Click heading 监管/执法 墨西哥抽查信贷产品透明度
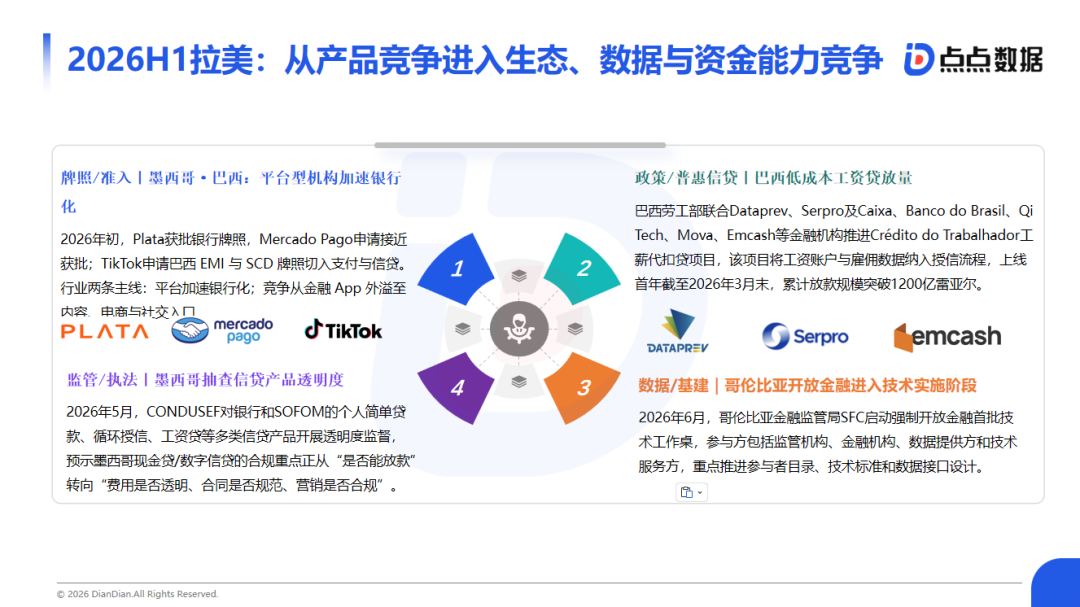The width and height of the screenshot is (1080, 607). [x=205, y=380]
